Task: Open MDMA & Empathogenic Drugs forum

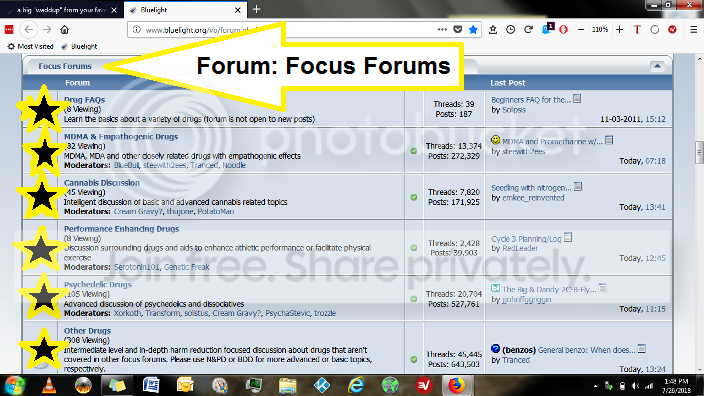Action: (121, 136)
